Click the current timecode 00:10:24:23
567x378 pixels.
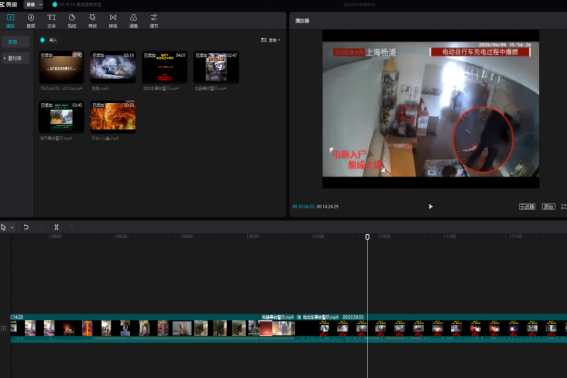tap(303, 207)
